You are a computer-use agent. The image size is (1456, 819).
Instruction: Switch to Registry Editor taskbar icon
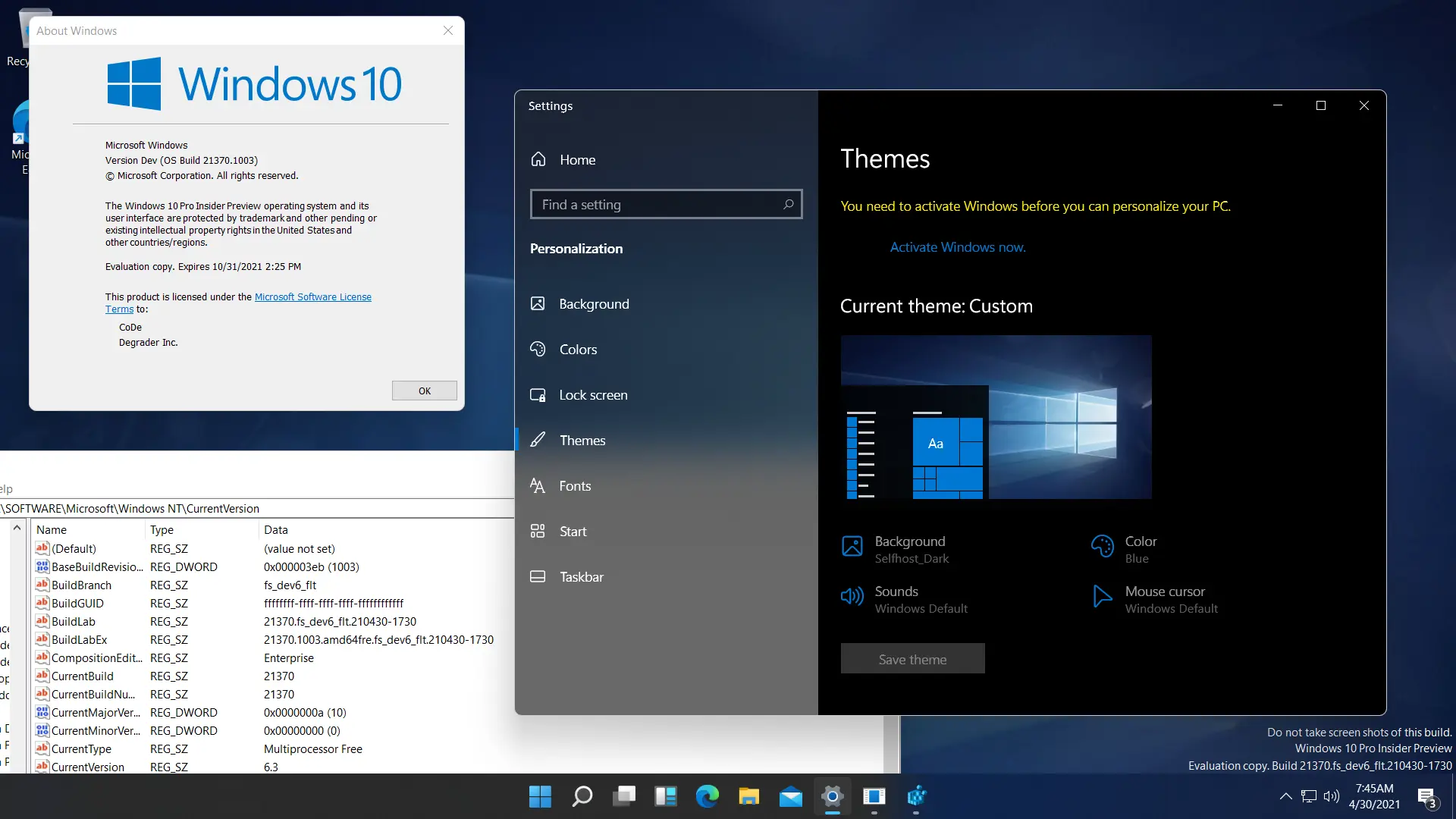(x=916, y=796)
